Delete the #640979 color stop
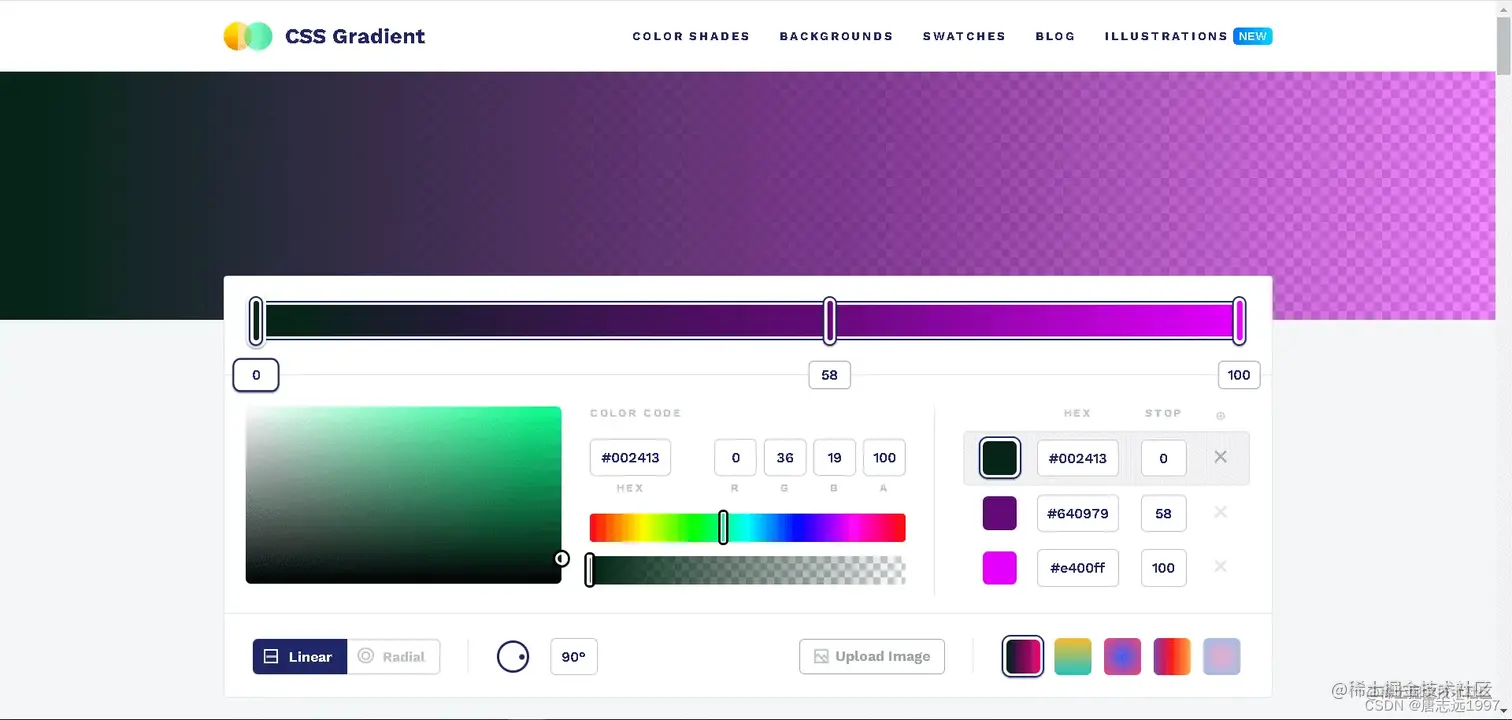1512x720 pixels. pyautogui.click(x=1220, y=512)
